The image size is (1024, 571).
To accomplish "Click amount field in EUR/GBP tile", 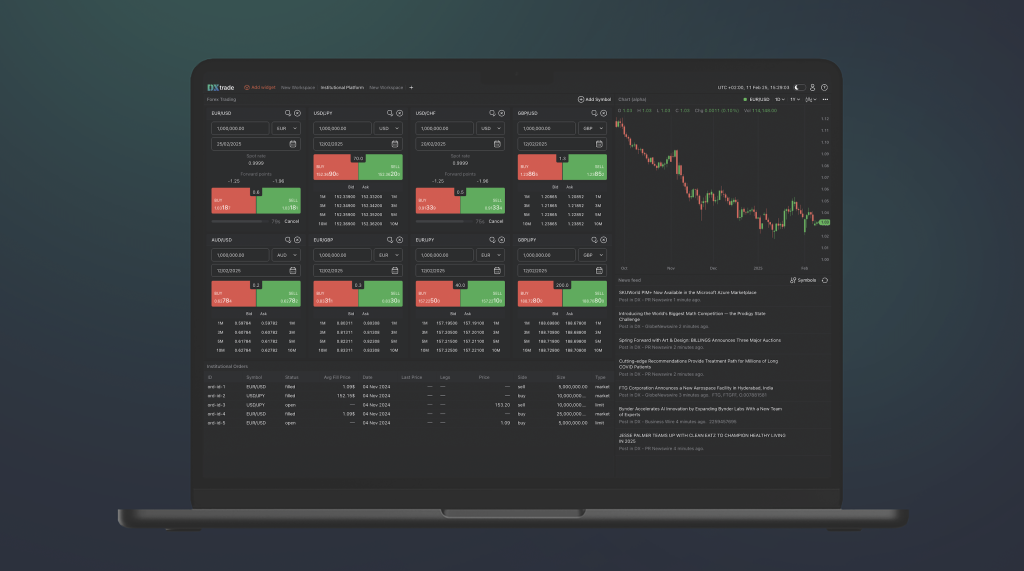I will (x=342, y=255).
